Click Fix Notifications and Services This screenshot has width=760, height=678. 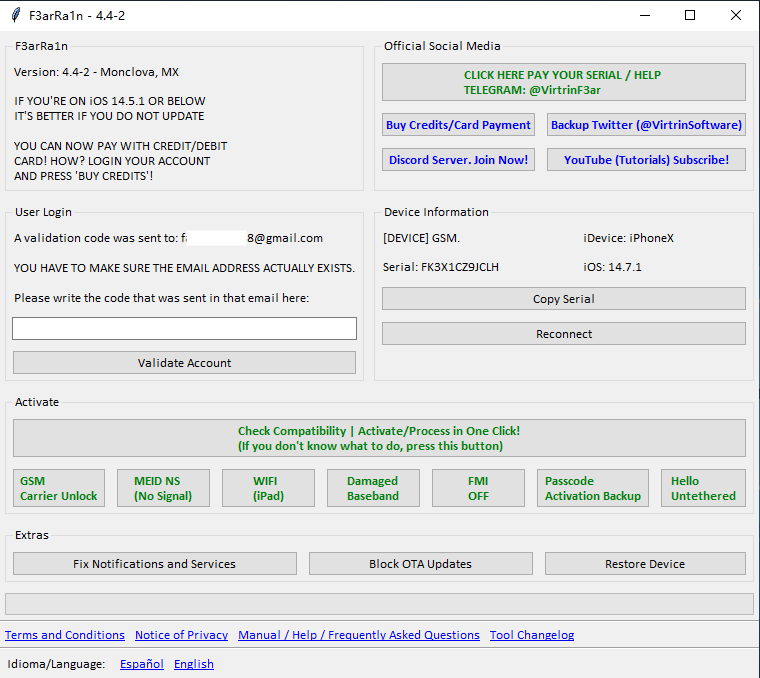155,564
